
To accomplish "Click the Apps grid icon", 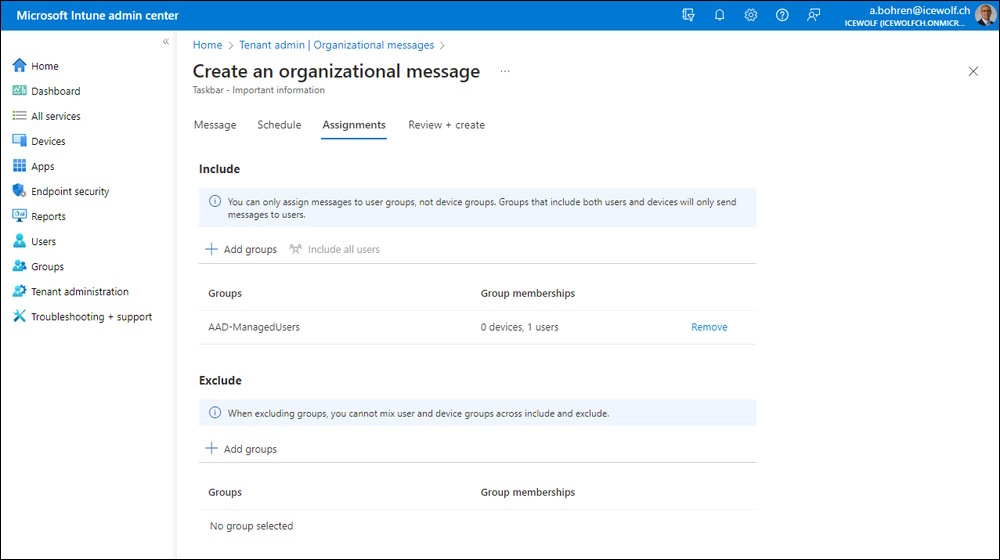I will tap(20, 166).
